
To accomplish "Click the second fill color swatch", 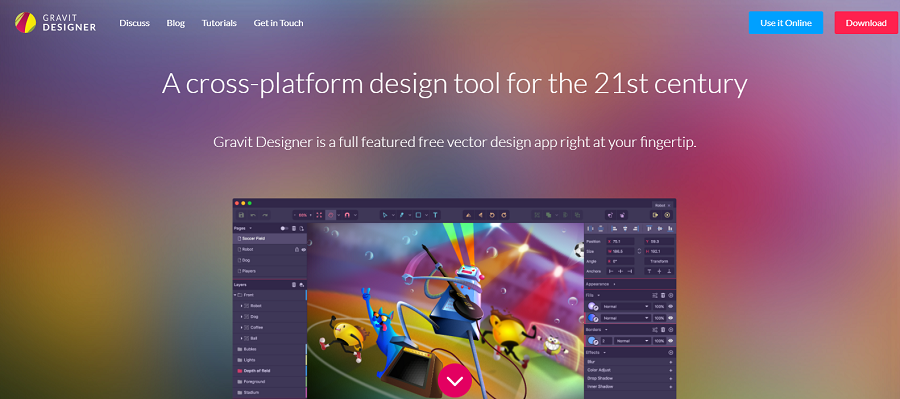I will [x=593, y=317].
